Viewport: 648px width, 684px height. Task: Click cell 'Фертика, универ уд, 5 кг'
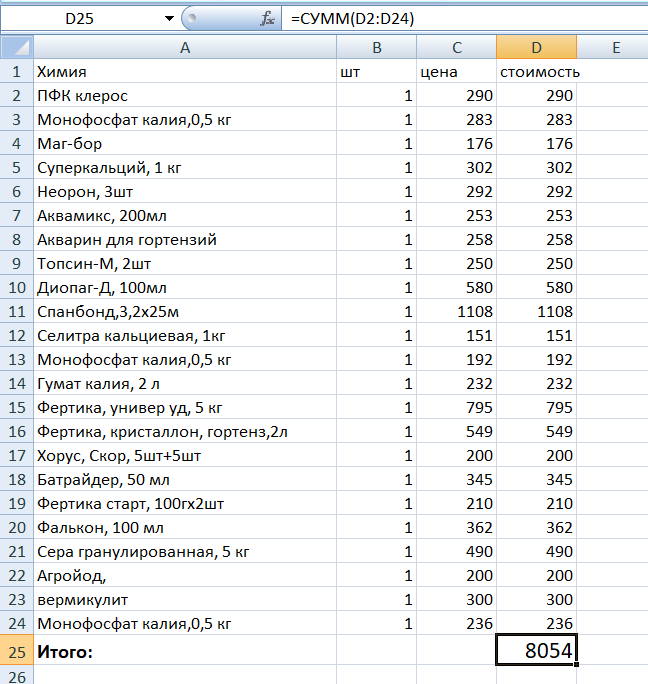pos(185,407)
